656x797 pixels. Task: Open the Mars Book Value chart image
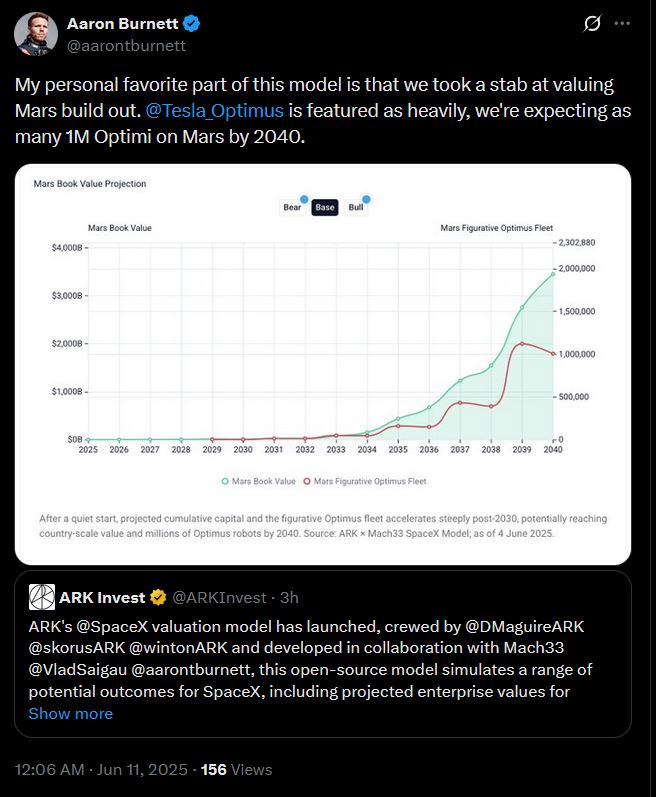(x=323, y=364)
